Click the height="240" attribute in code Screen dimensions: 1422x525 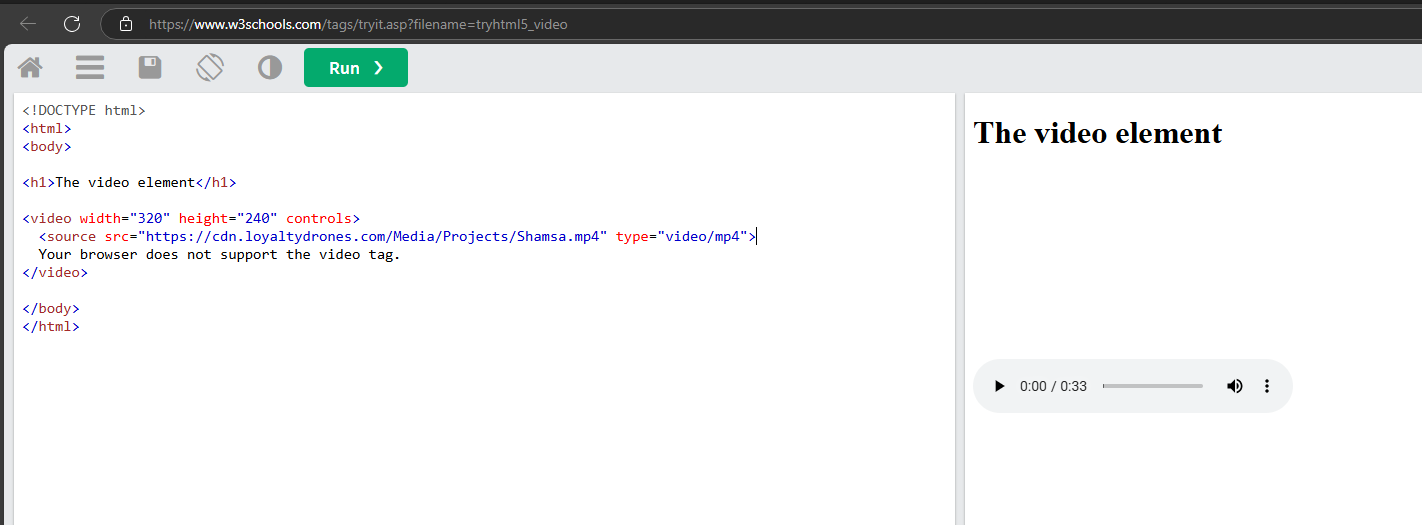[228, 218]
